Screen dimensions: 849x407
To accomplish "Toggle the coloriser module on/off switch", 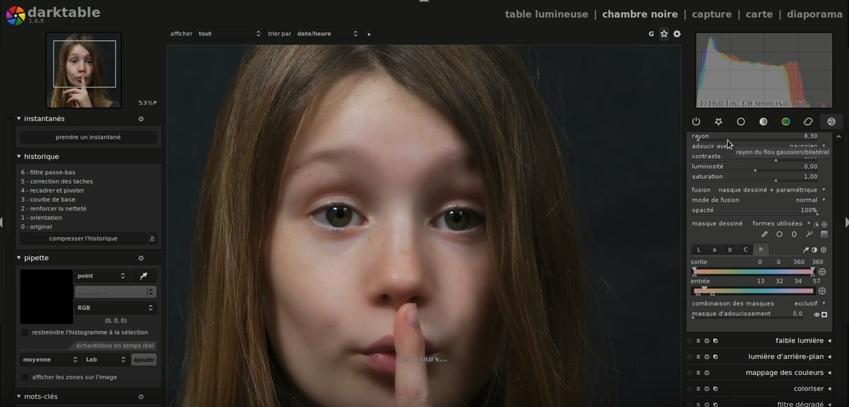I will coord(689,389).
